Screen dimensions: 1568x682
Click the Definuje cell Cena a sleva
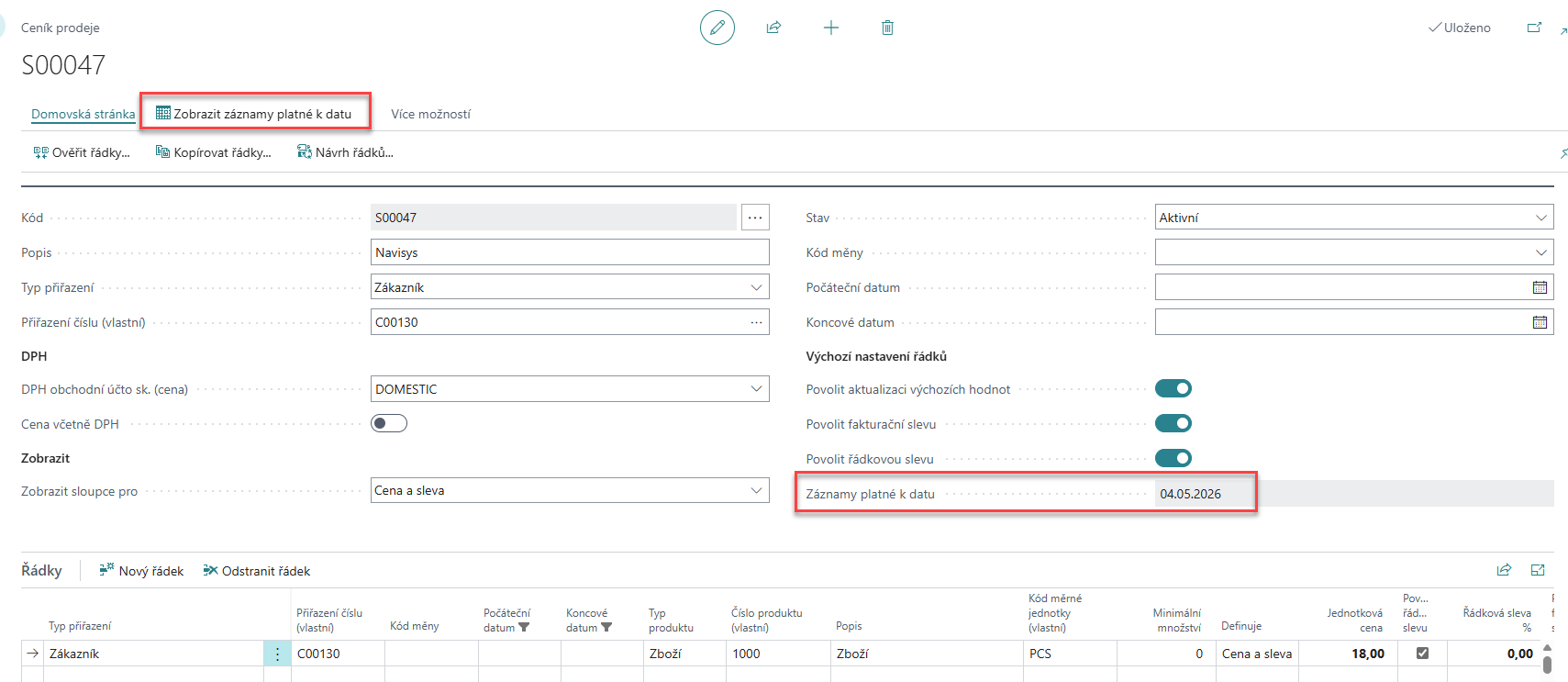pos(1257,654)
